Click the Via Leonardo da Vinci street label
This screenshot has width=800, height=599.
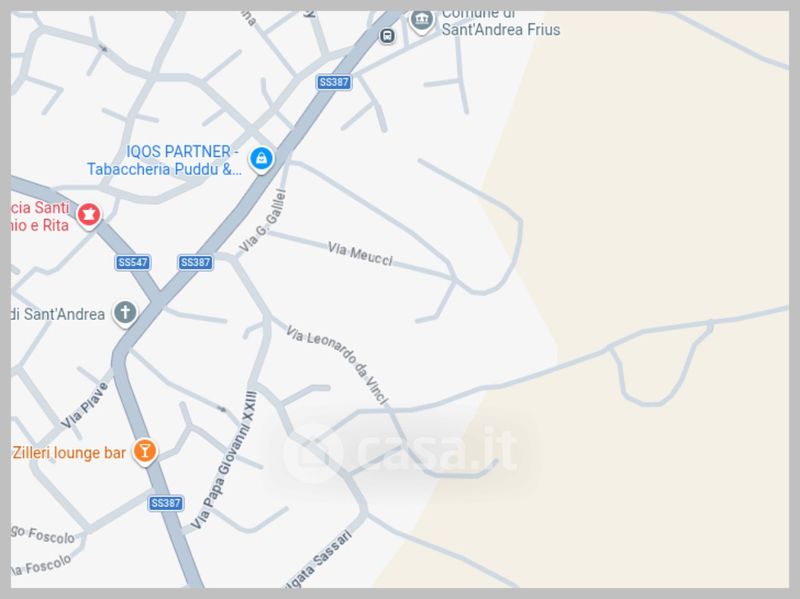(337, 365)
